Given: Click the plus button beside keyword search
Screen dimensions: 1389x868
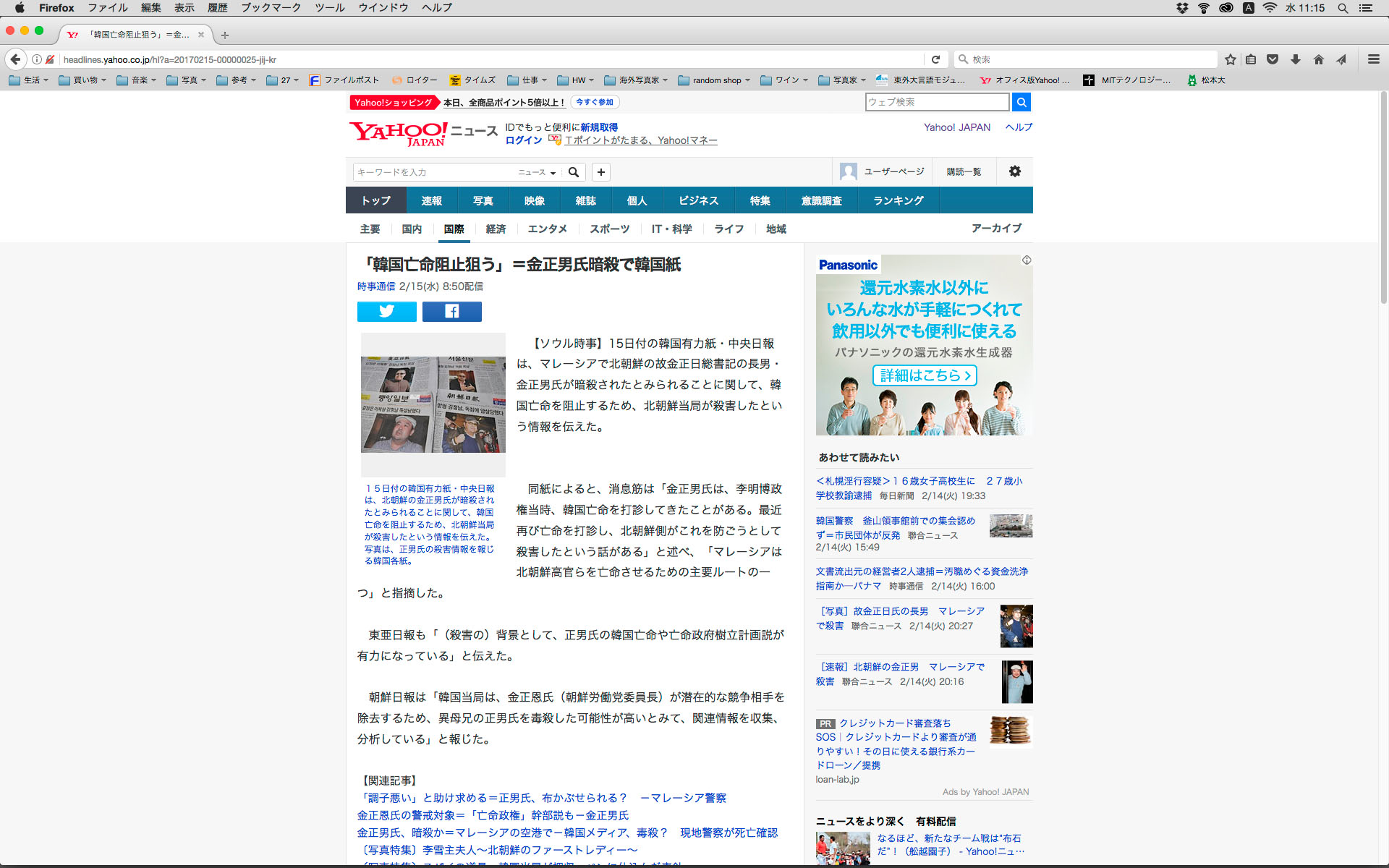Looking at the screenshot, I should pyautogui.click(x=600, y=172).
